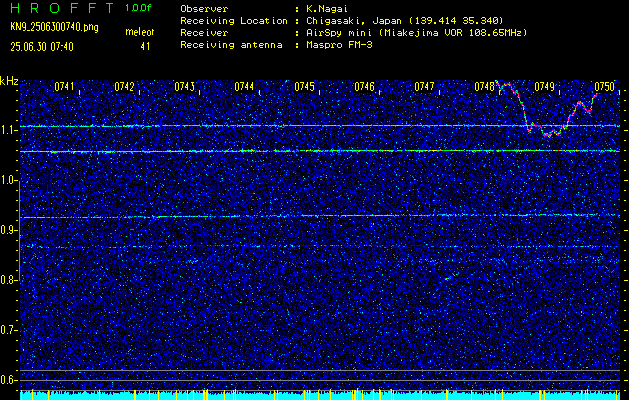The width and height of the screenshot is (629, 400).
Task: Click the 0.9 kHz axis label
Action: click(x=8, y=230)
